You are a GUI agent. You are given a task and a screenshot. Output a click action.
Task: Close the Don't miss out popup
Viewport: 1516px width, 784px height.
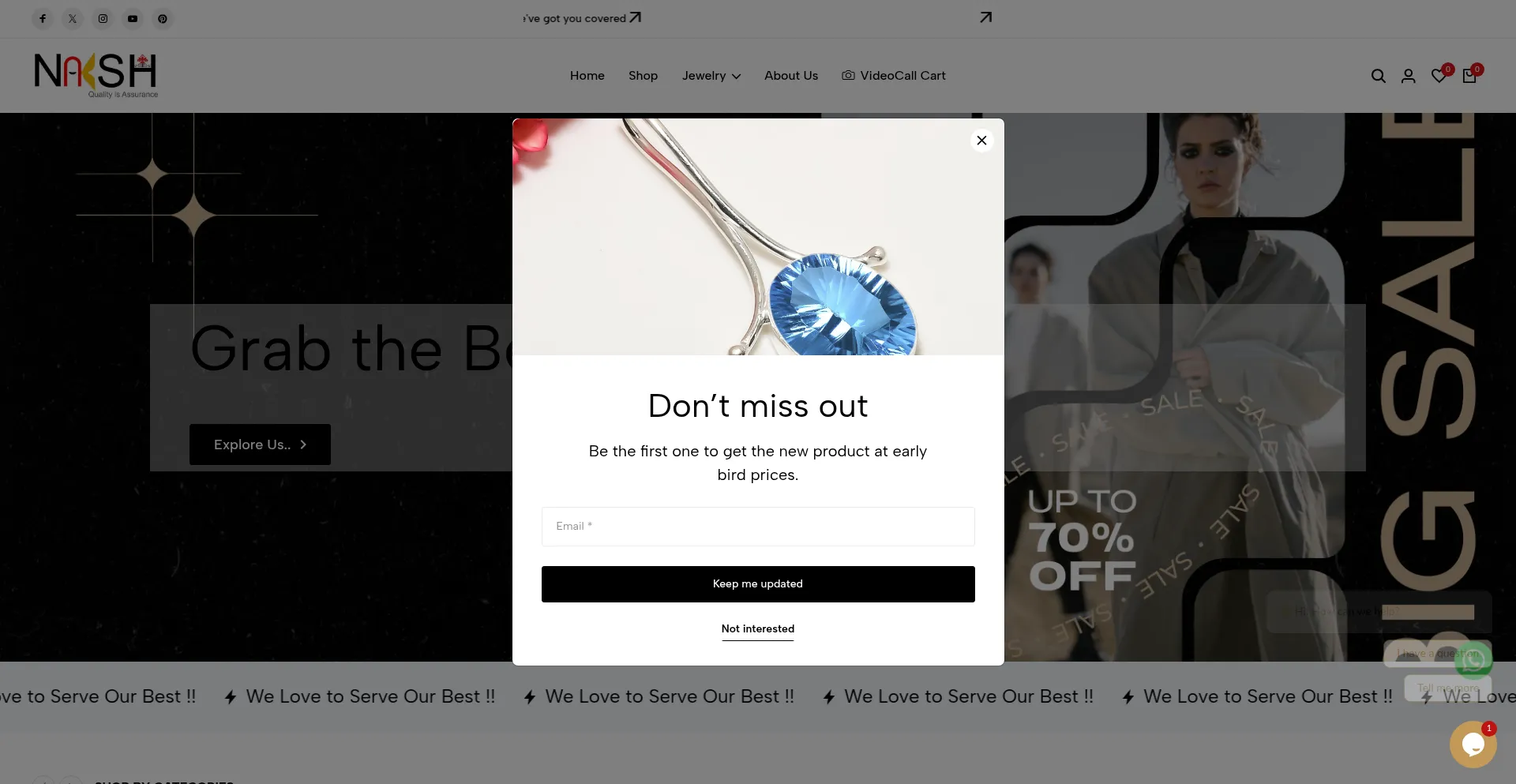tap(981, 141)
